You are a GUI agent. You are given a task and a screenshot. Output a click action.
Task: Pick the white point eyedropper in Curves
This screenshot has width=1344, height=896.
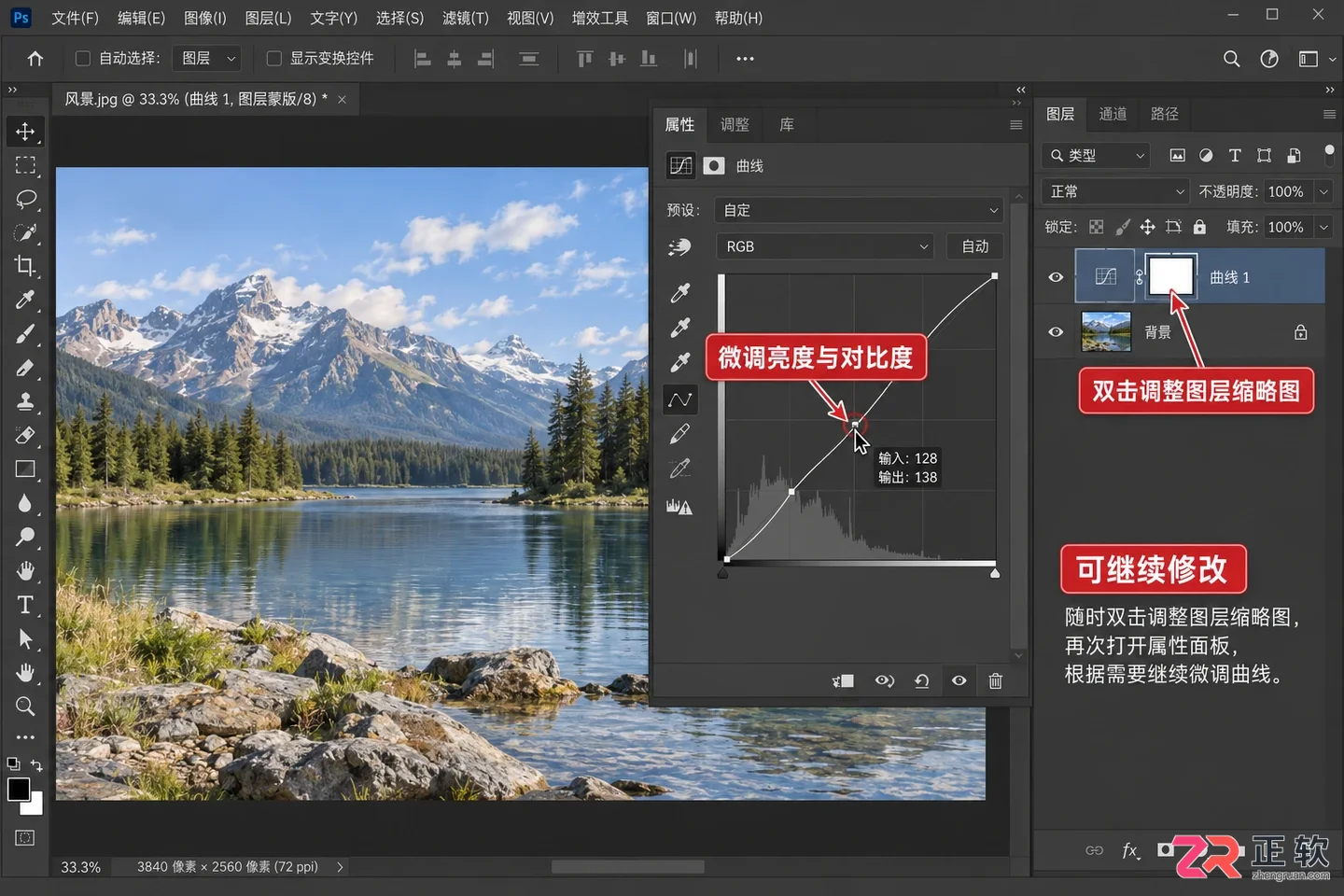[680, 362]
